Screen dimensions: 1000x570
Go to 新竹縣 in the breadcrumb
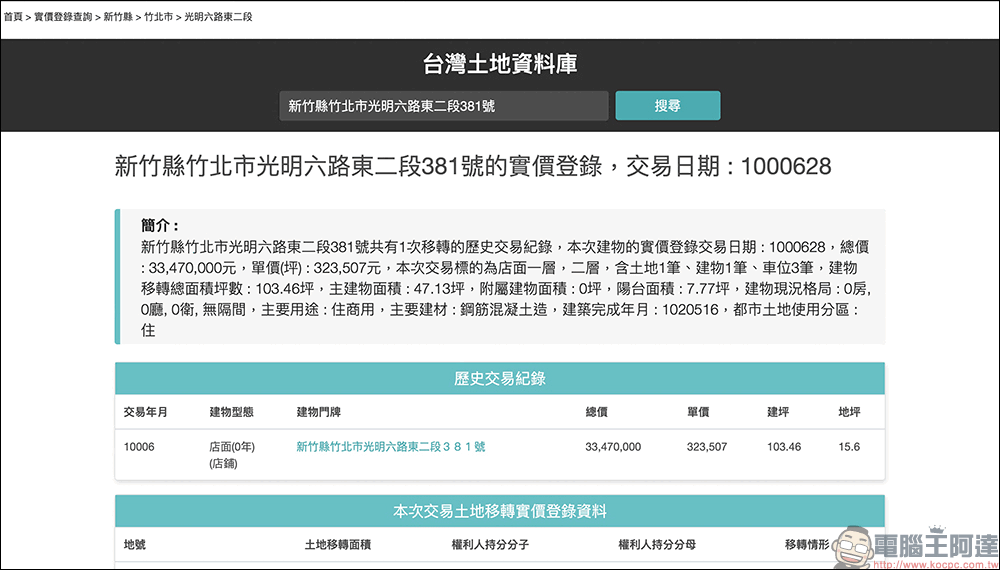pyautogui.click(x=119, y=18)
